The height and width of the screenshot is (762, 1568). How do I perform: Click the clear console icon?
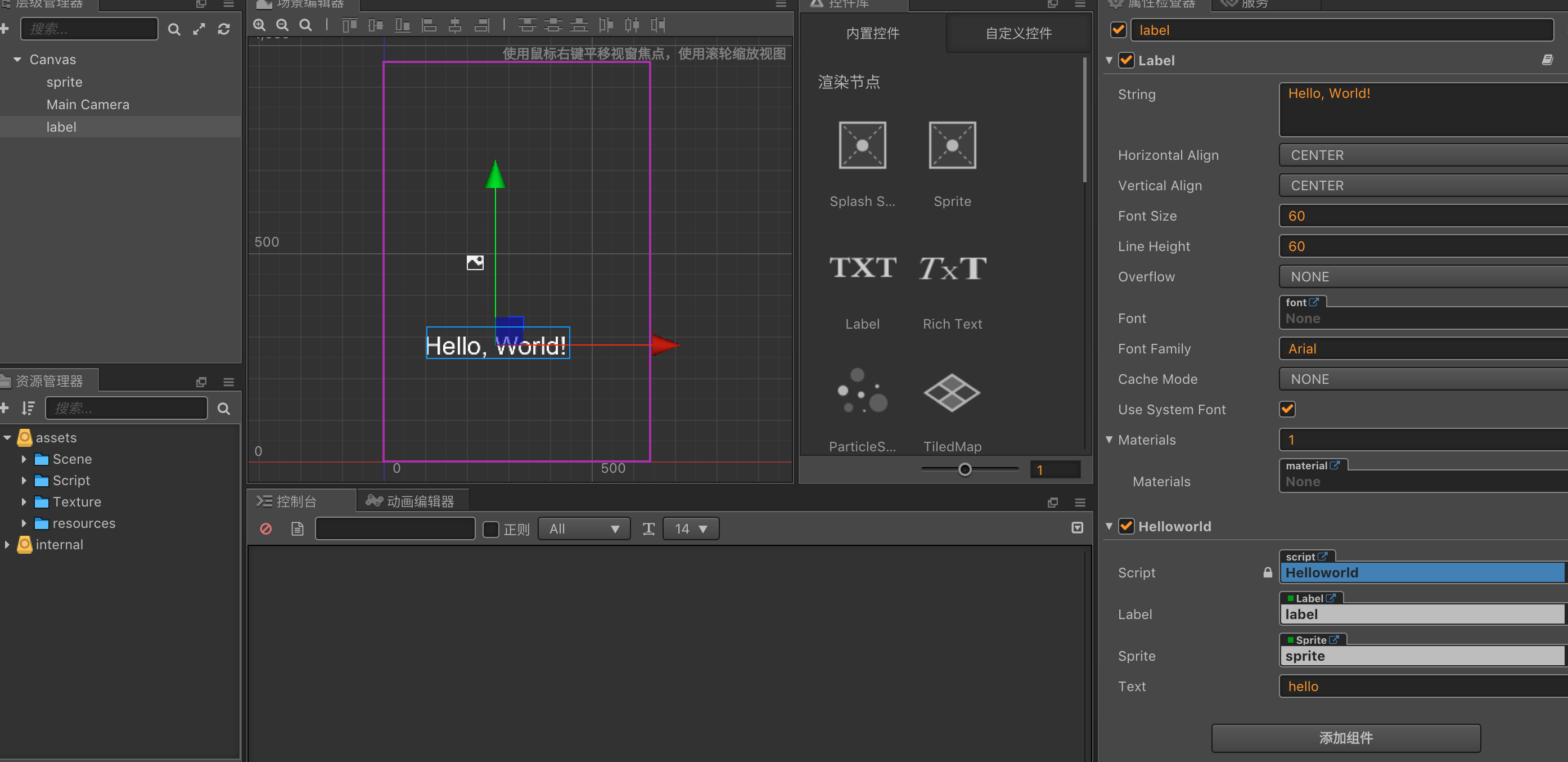(x=266, y=528)
